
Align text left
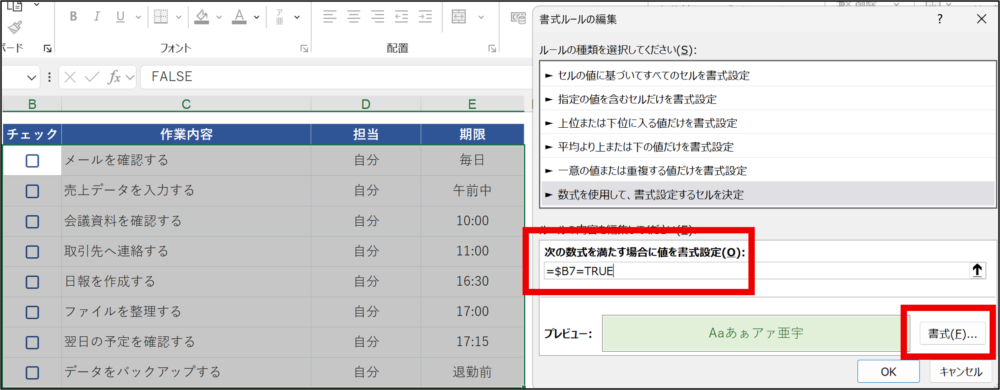[329, 17]
